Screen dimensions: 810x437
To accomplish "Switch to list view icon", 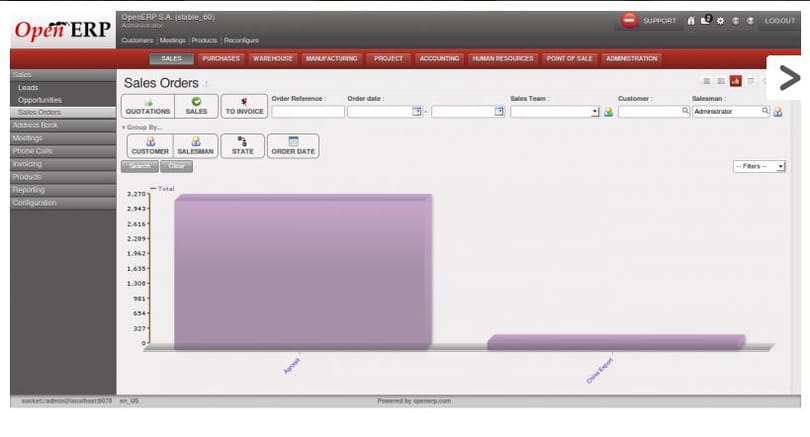I will coord(707,81).
